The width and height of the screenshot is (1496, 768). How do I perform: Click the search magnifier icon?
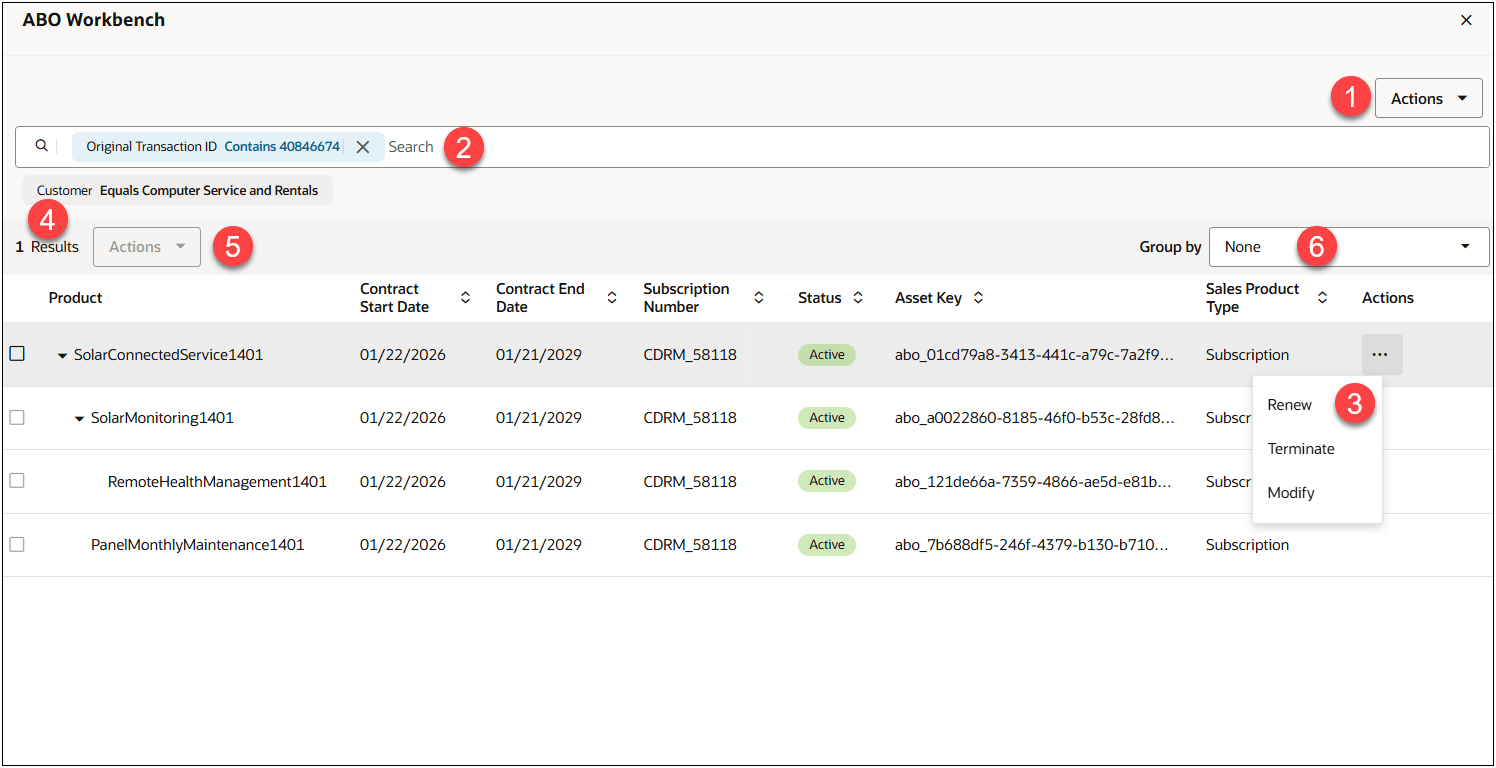tap(41, 146)
